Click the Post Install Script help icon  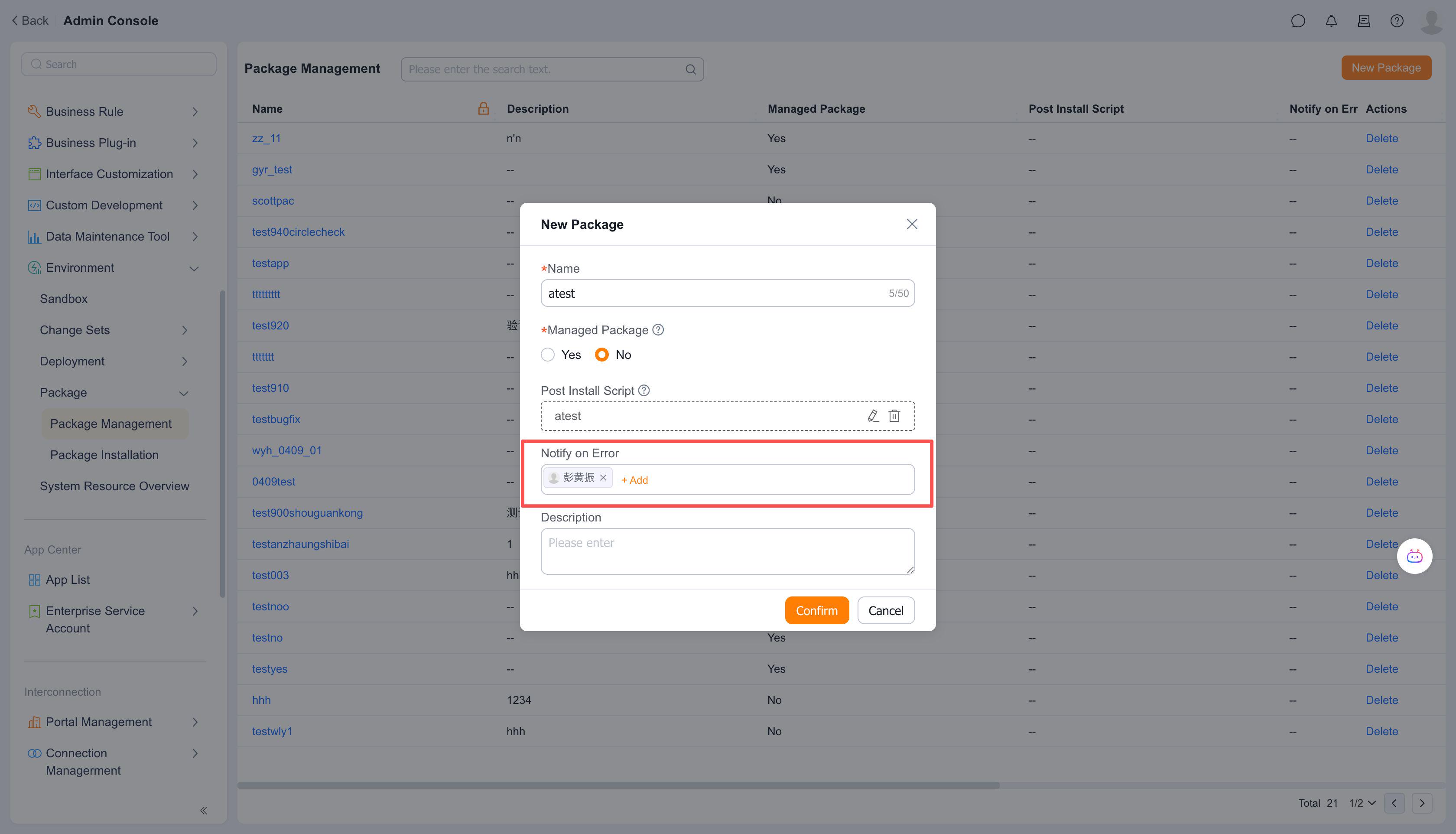point(643,391)
